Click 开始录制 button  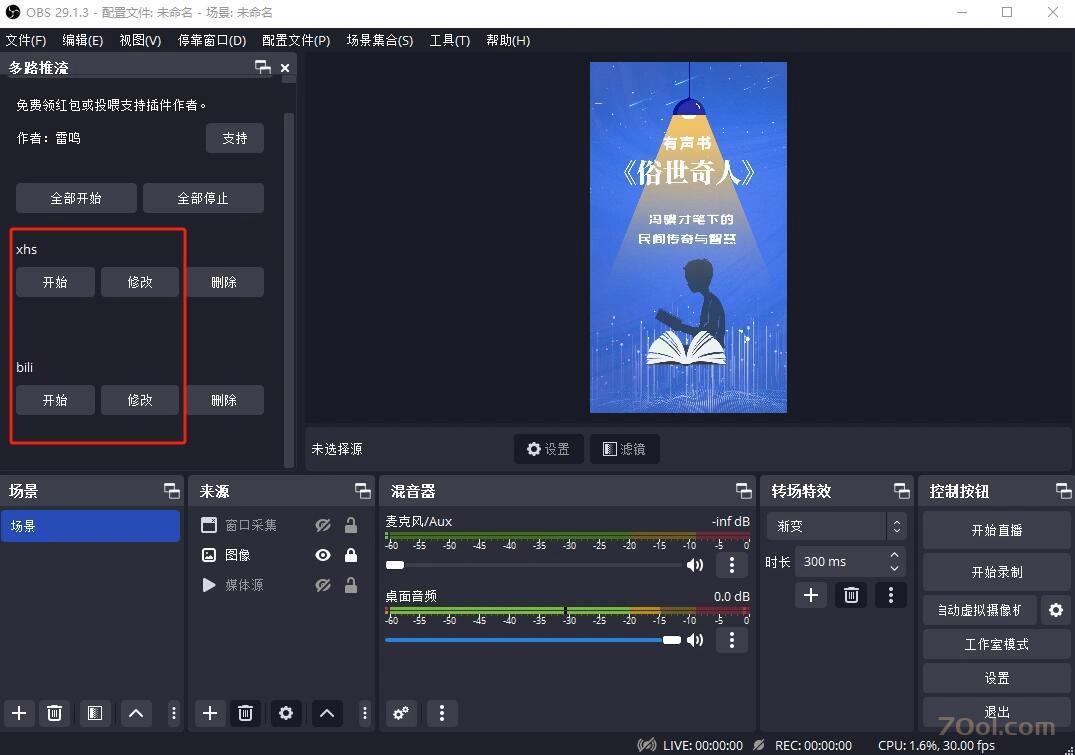(x=996, y=572)
